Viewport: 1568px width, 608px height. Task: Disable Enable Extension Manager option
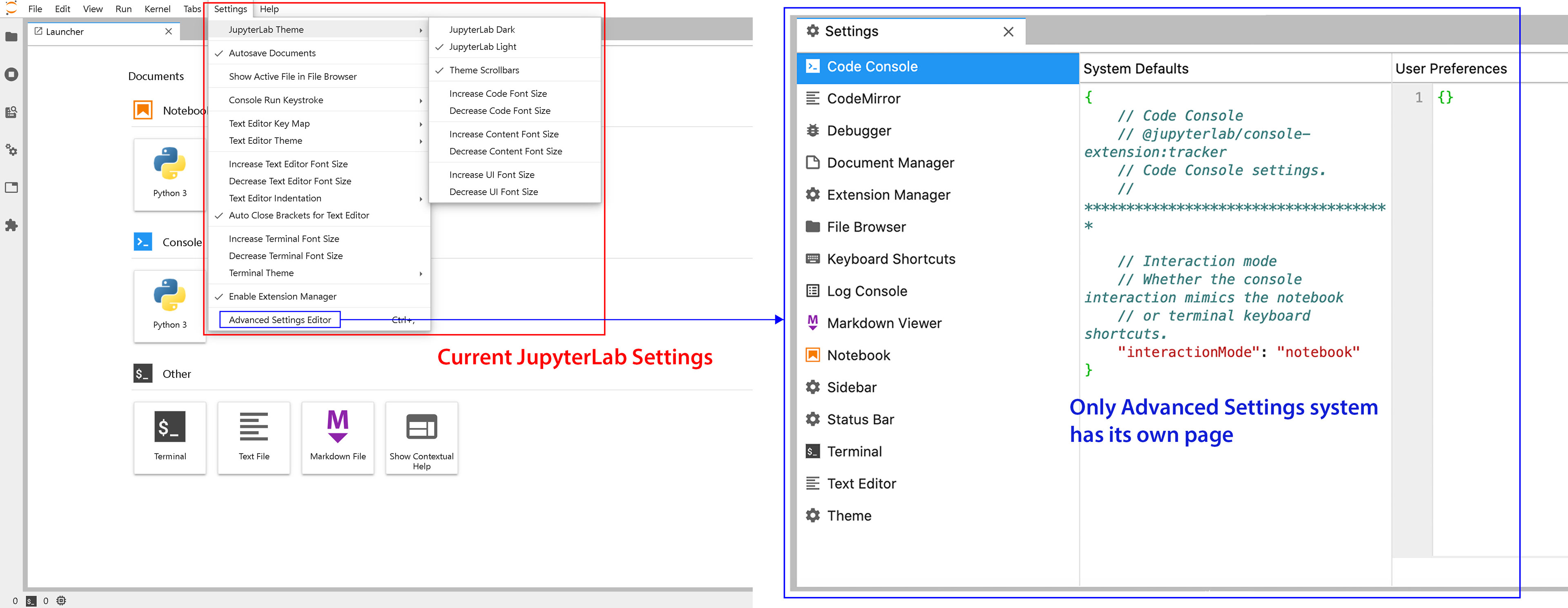click(x=283, y=297)
